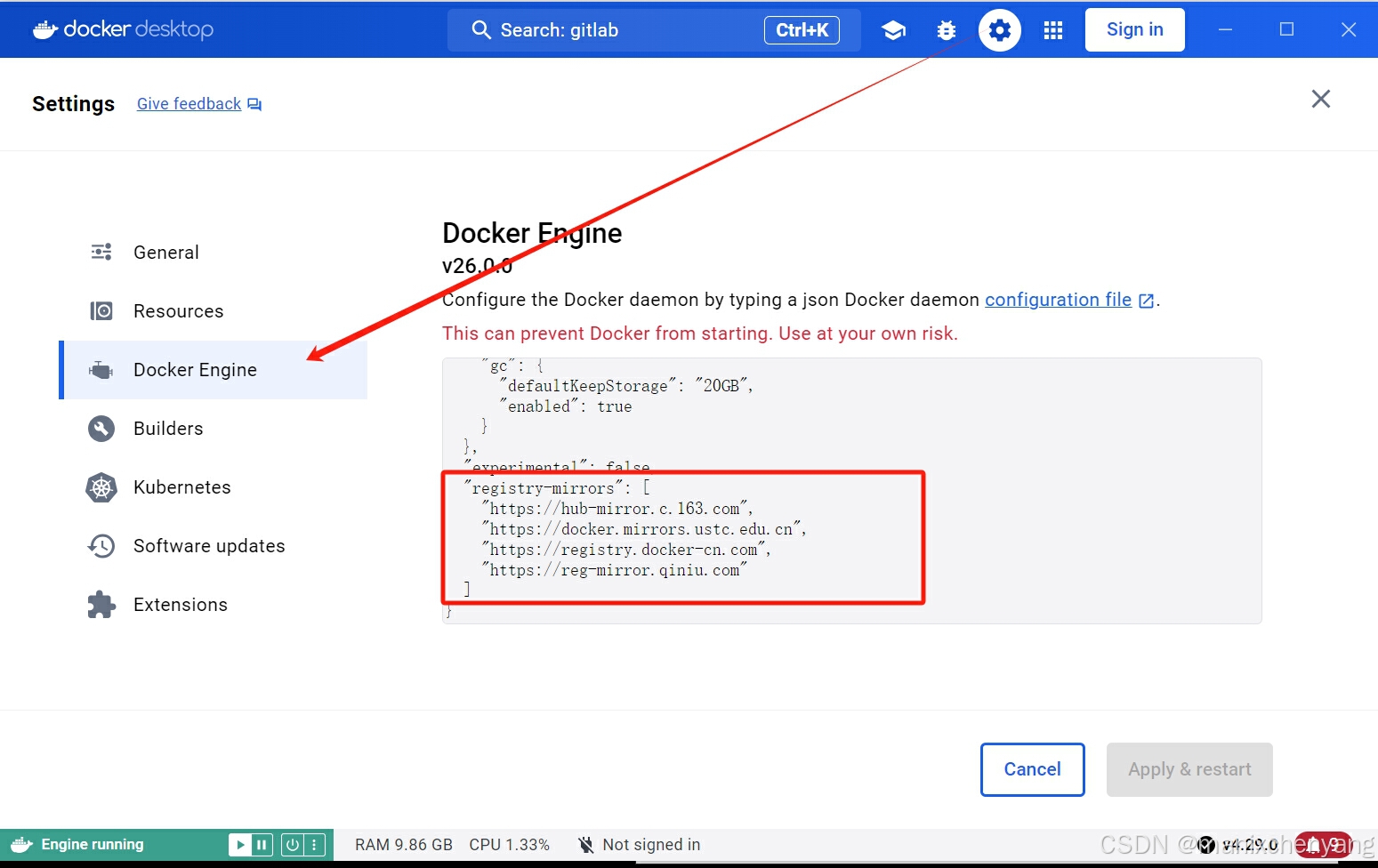Screen dimensions: 1378x868
Task: Open the Learning center graduation cap icon
Action: click(893, 30)
